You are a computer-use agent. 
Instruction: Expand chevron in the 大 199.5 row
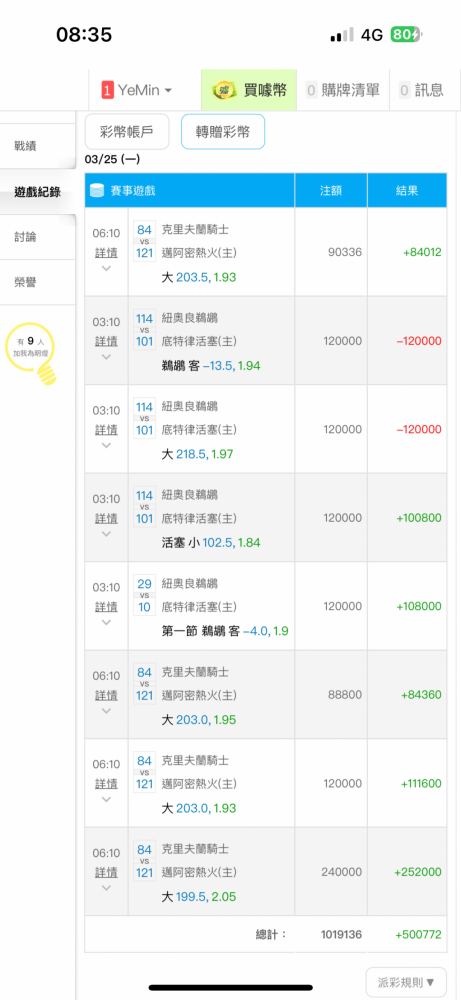coord(106,889)
